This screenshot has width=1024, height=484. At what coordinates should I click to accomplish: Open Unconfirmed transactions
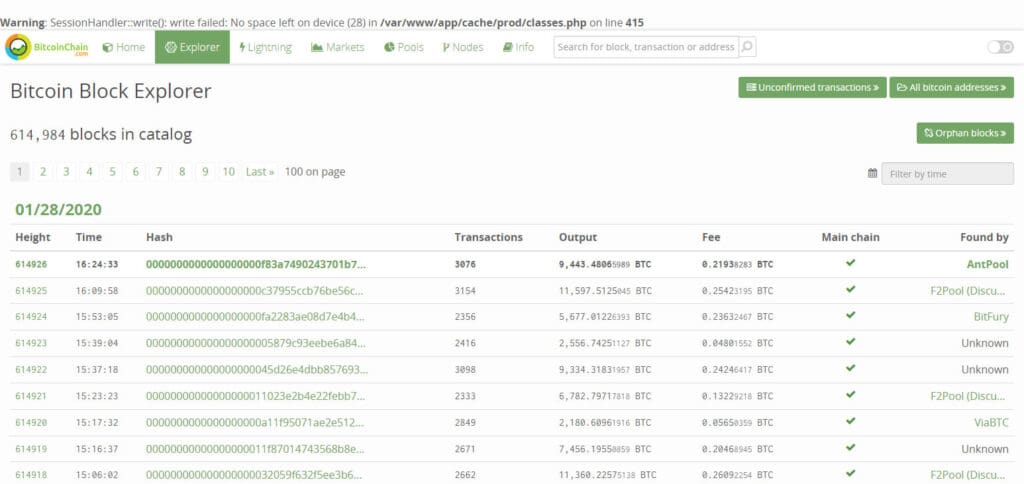812,88
